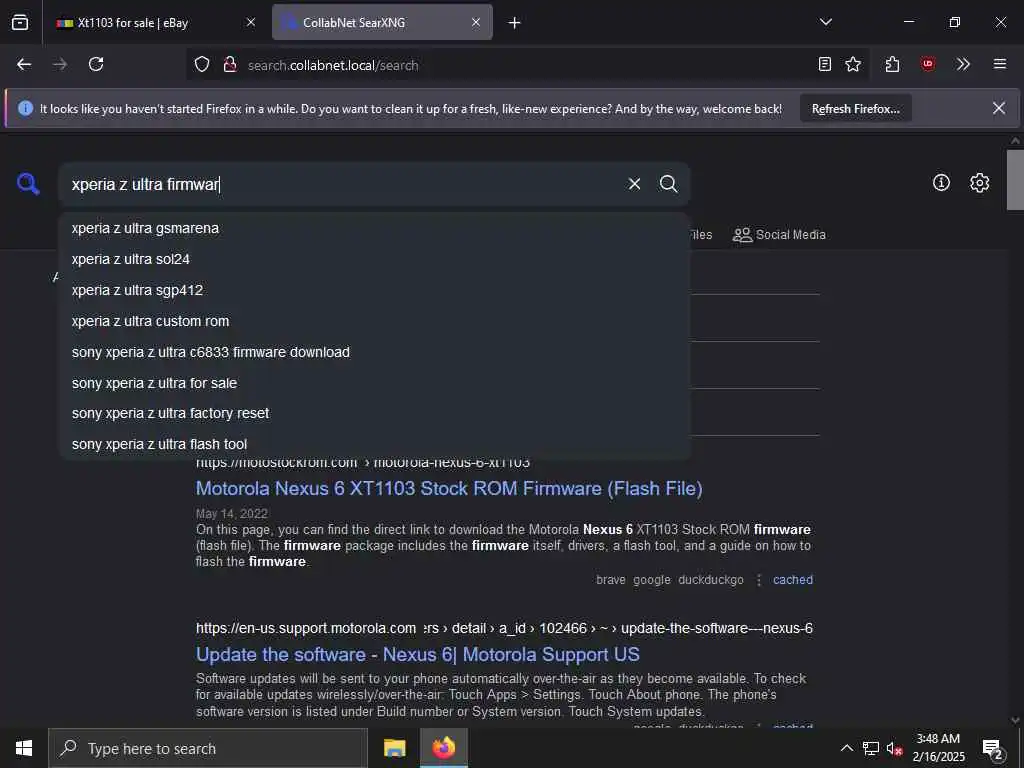Click the SearXNG magnifier logo

pyautogui.click(x=28, y=184)
